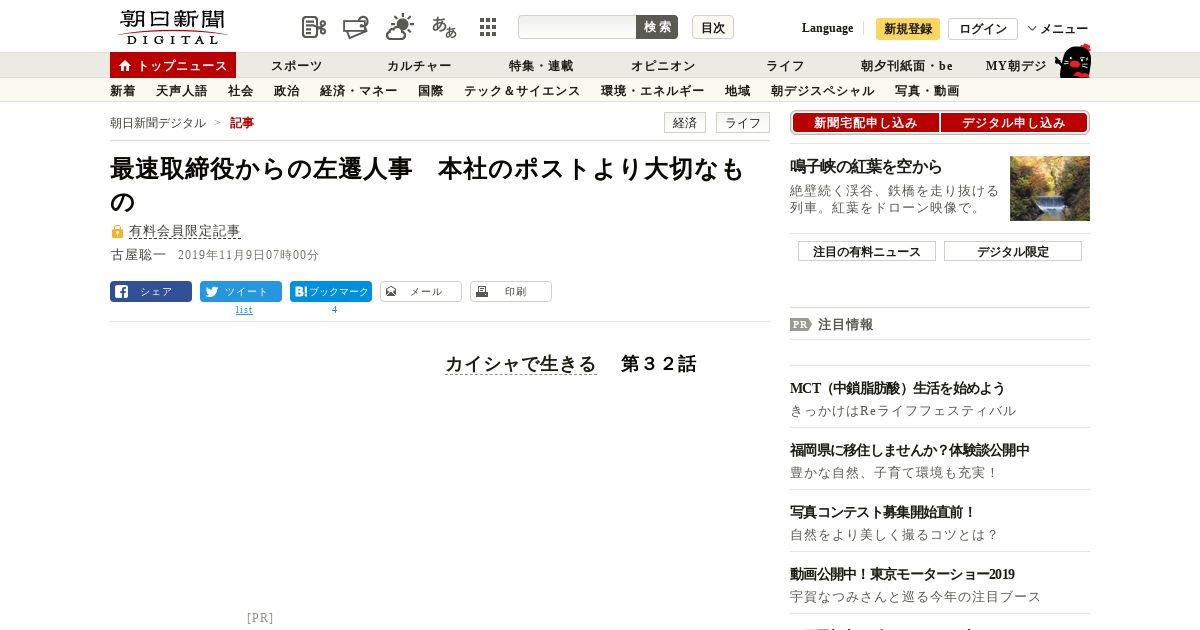Send the article by mail
Viewport: 1200px width, 630px height.
421,292
